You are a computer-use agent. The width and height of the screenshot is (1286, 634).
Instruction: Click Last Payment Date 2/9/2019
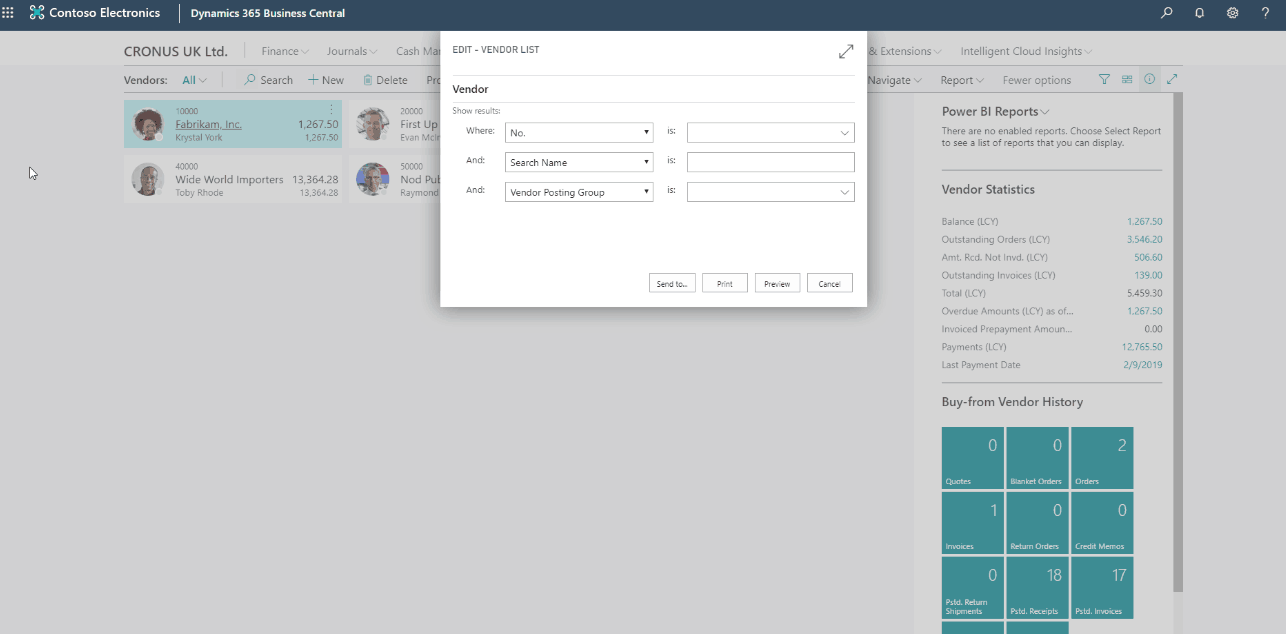click(x=1142, y=365)
